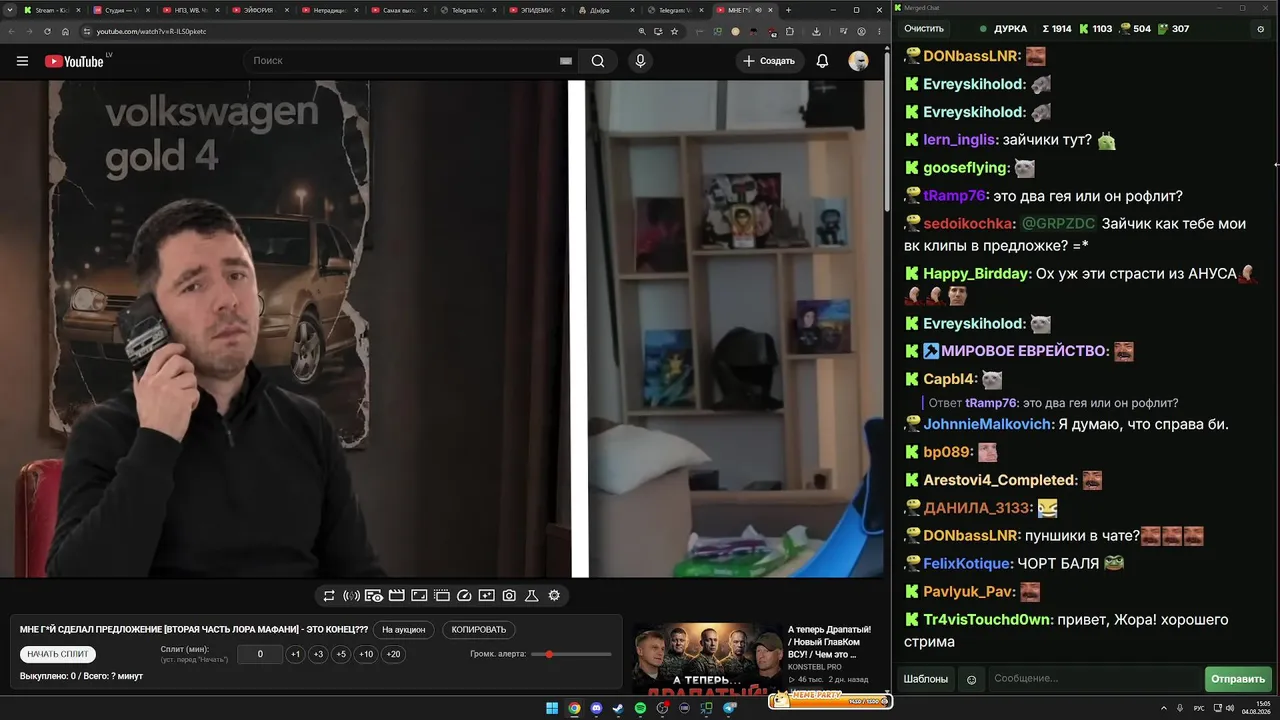
Task: Click the filmstrip-with-eye icon under the video
Action: tap(374, 596)
